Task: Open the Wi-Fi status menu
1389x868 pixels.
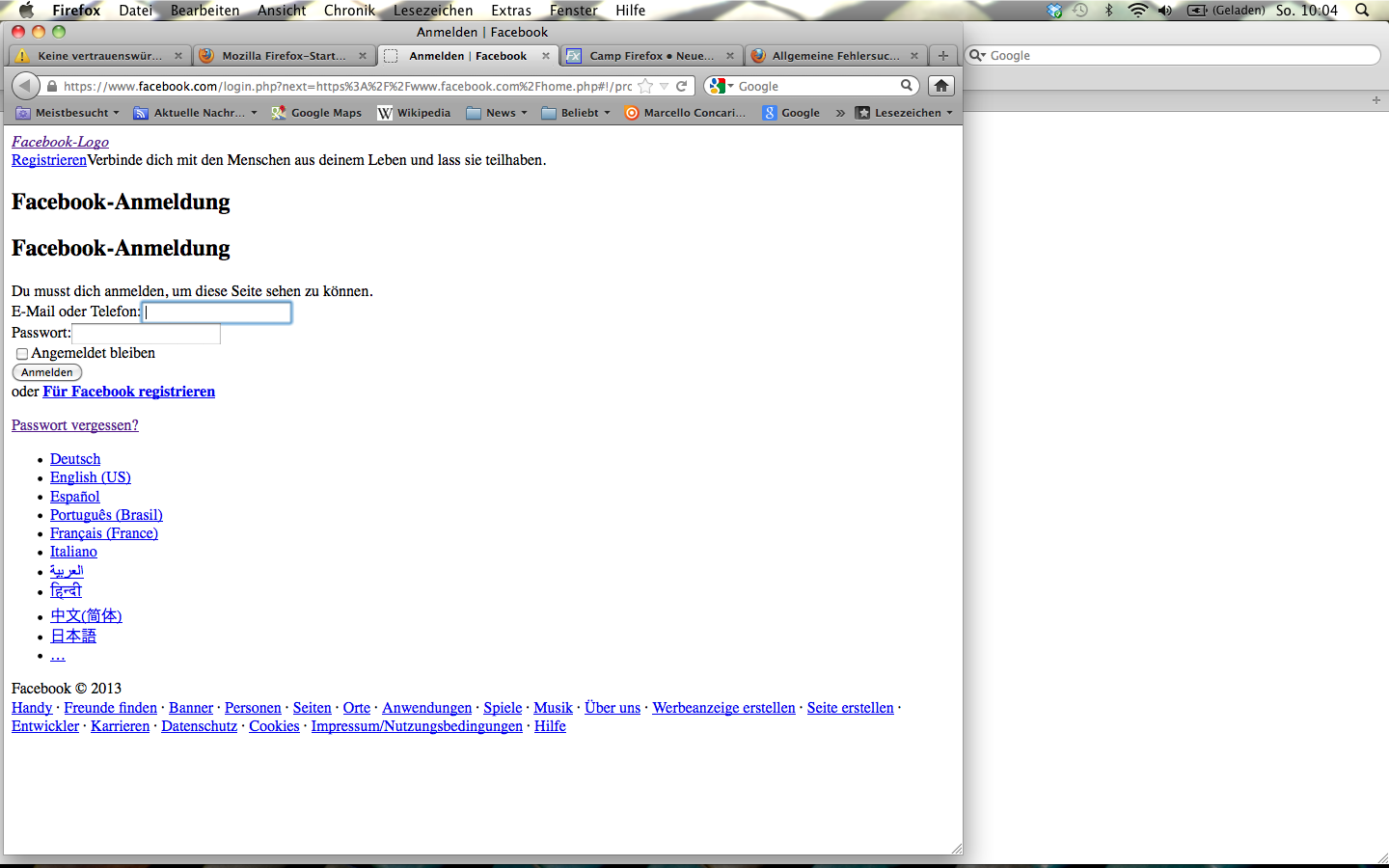Action: pos(1138,11)
